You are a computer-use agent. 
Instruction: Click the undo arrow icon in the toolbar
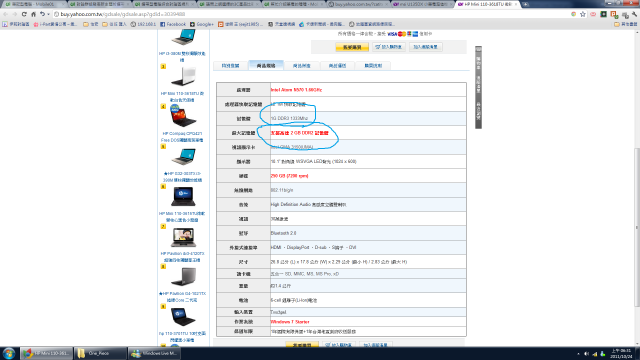(42, 14)
